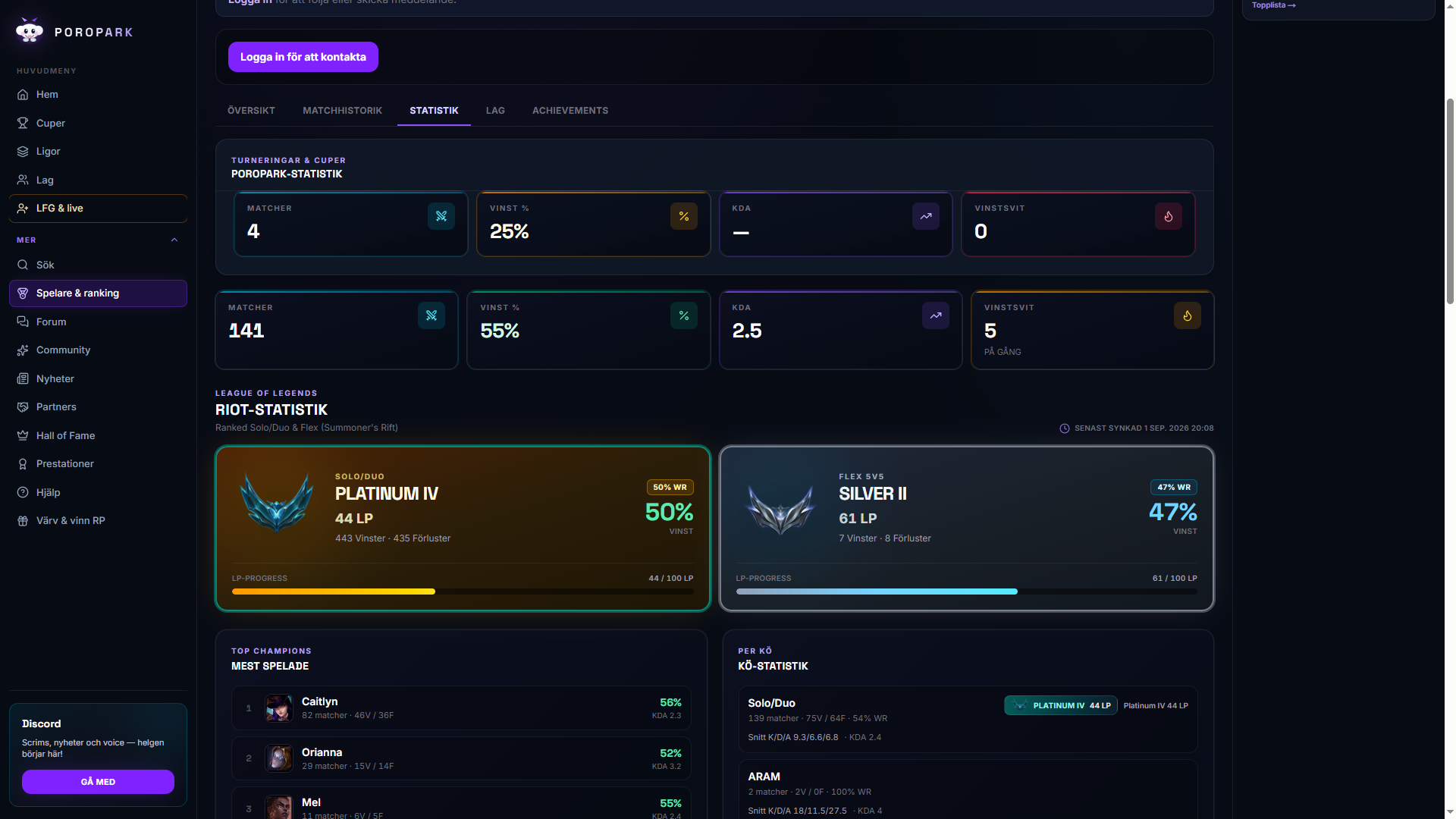Click Orianna champion portrait
1456x819 pixels.
tap(279, 758)
